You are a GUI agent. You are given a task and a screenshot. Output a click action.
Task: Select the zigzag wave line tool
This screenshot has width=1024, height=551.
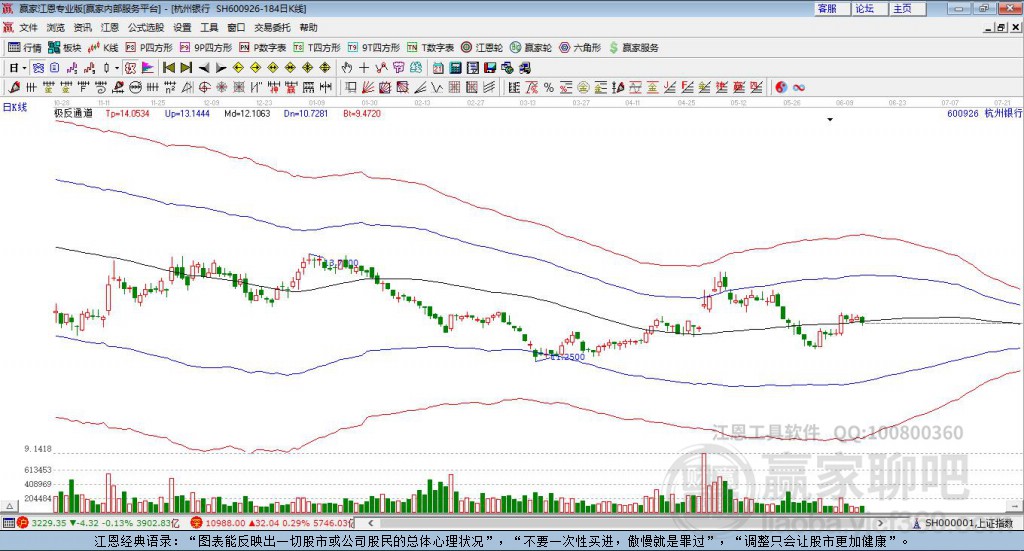coord(437,87)
